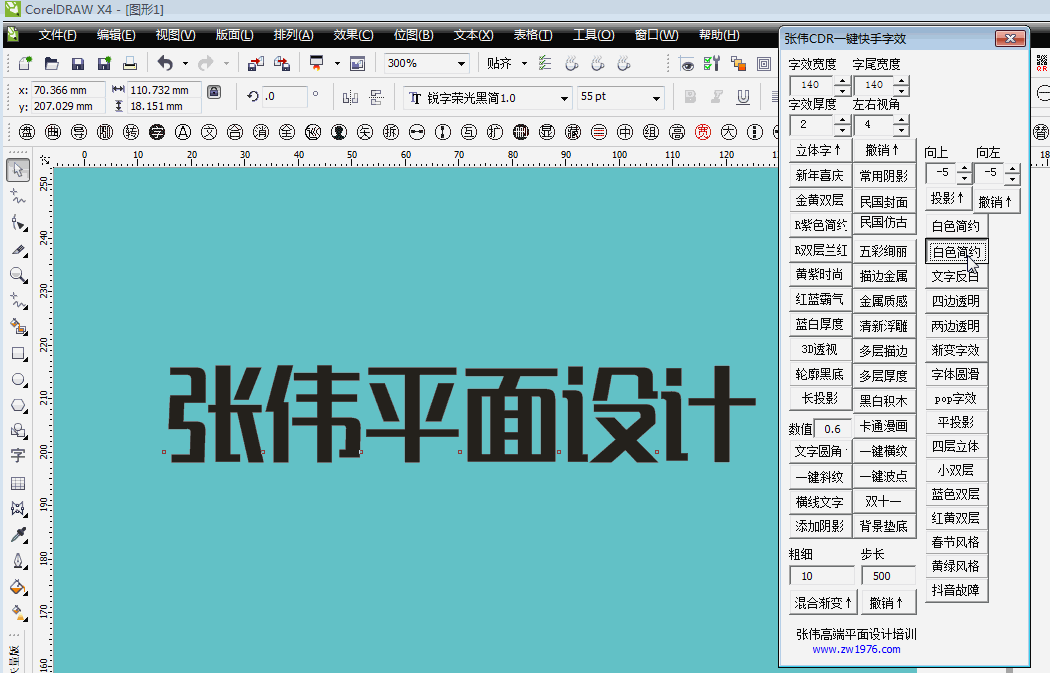Image resolution: width=1050 pixels, height=673 pixels.
Task: Open the 55 pt font size dropdown
Action: click(656, 98)
